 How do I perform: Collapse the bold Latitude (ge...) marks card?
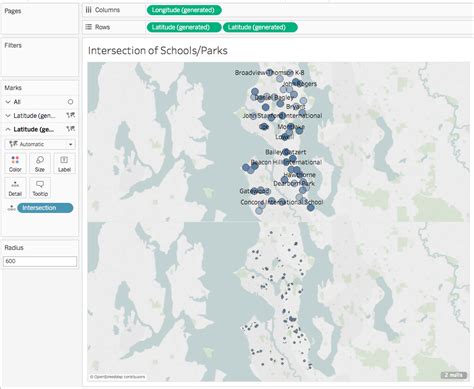(8, 129)
